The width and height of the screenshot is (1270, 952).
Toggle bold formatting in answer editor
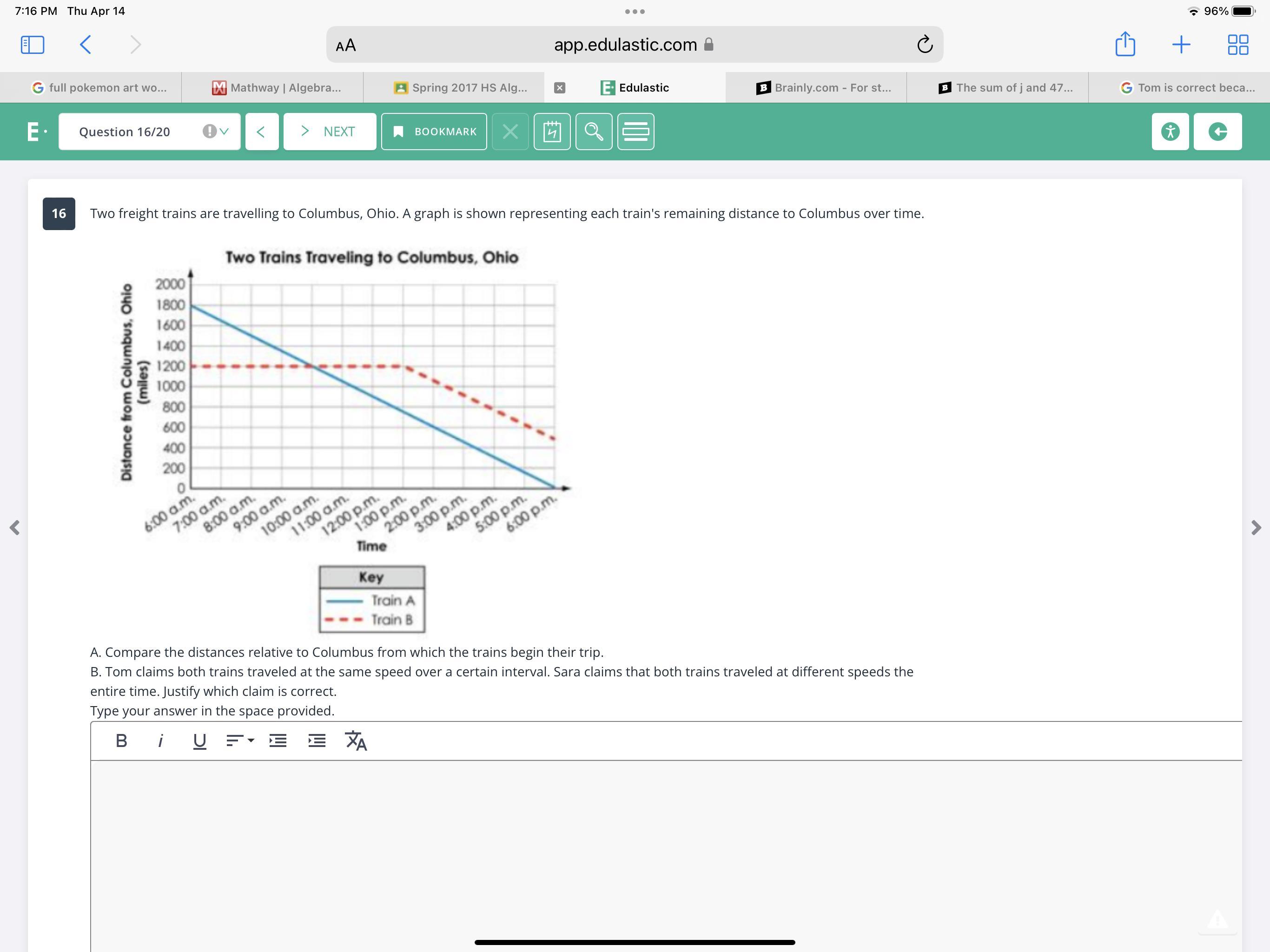121,740
